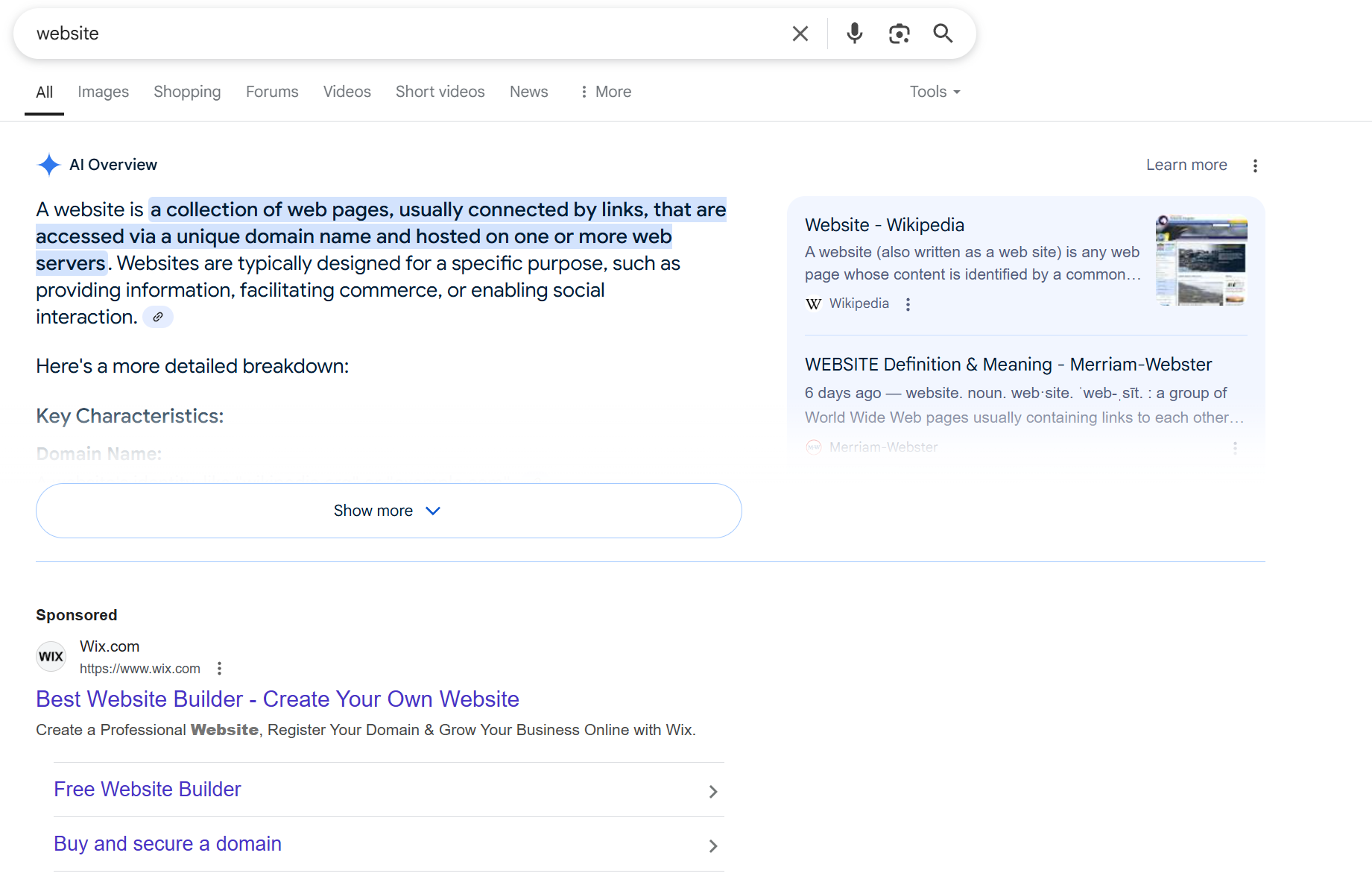The image size is (1372, 882).
Task: Open the Merriam-Webster source icon
Action: (814, 447)
